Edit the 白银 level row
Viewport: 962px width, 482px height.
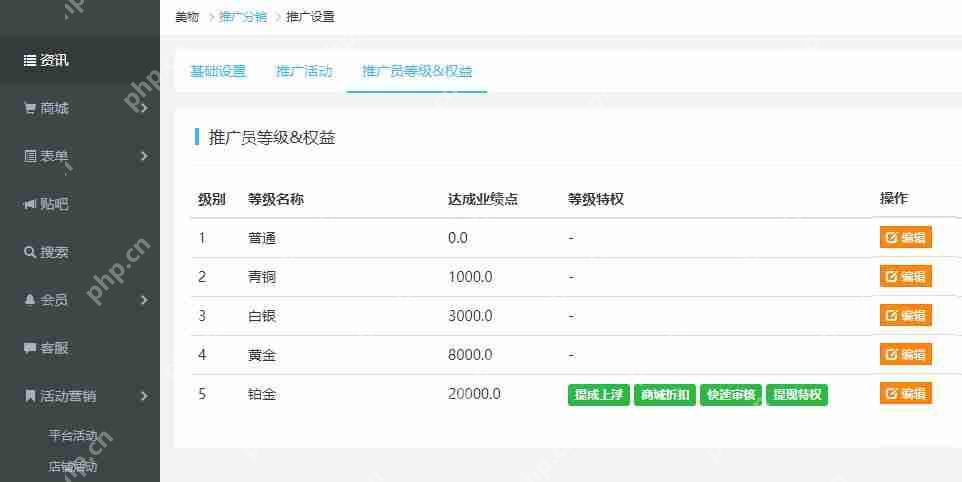pos(906,315)
